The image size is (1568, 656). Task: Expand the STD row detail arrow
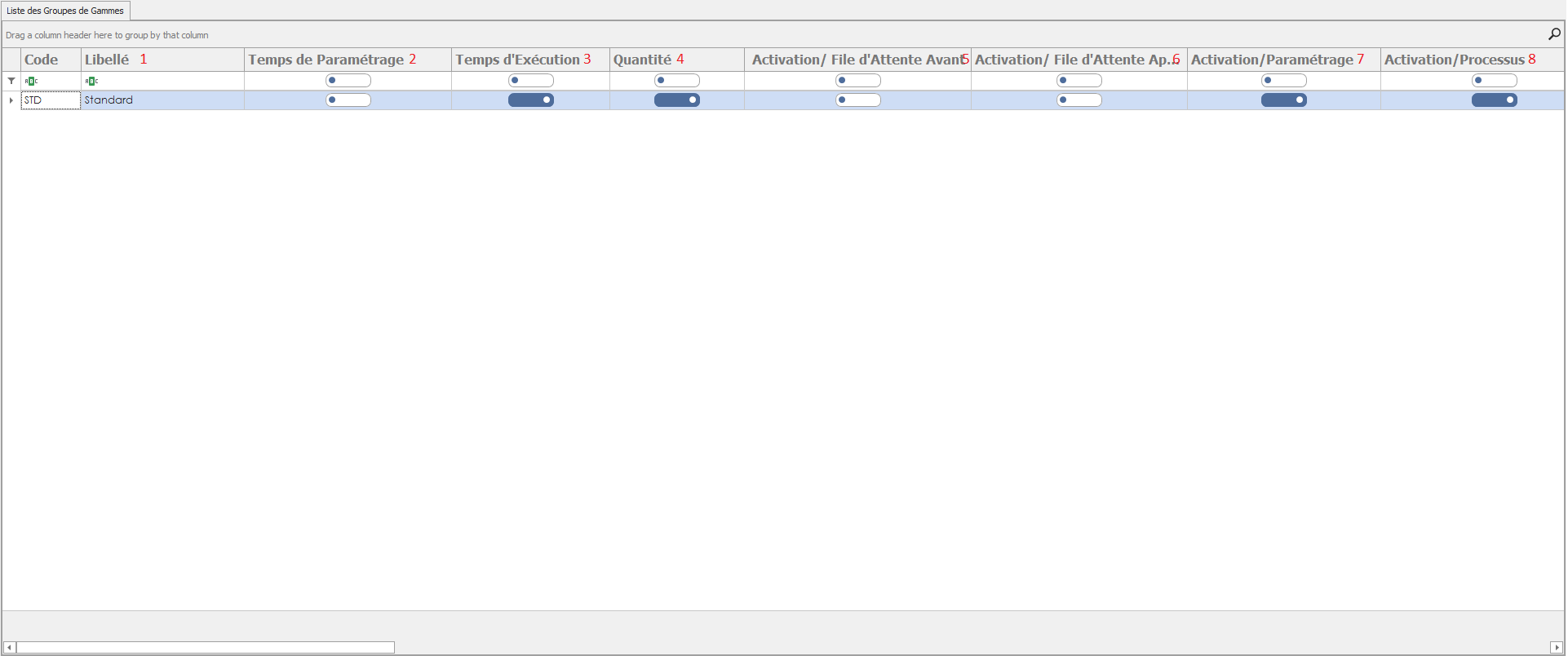(11, 100)
